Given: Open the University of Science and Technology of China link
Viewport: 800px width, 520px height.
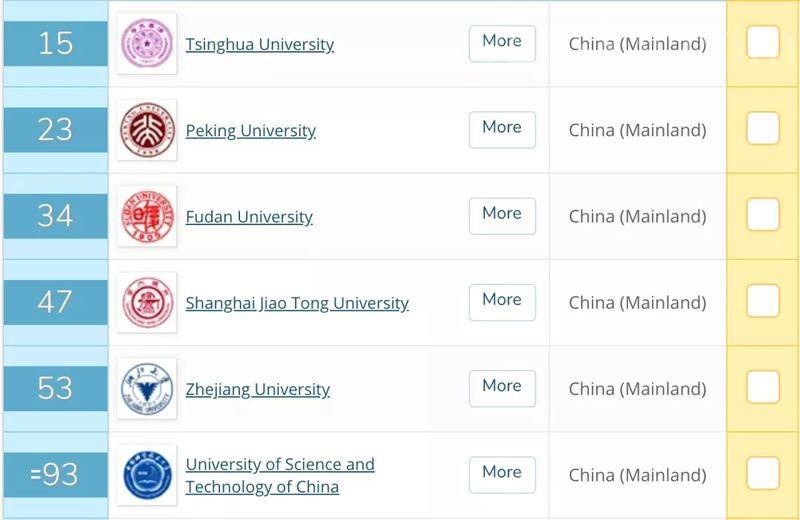Looking at the screenshot, I should pyautogui.click(x=280, y=476).
